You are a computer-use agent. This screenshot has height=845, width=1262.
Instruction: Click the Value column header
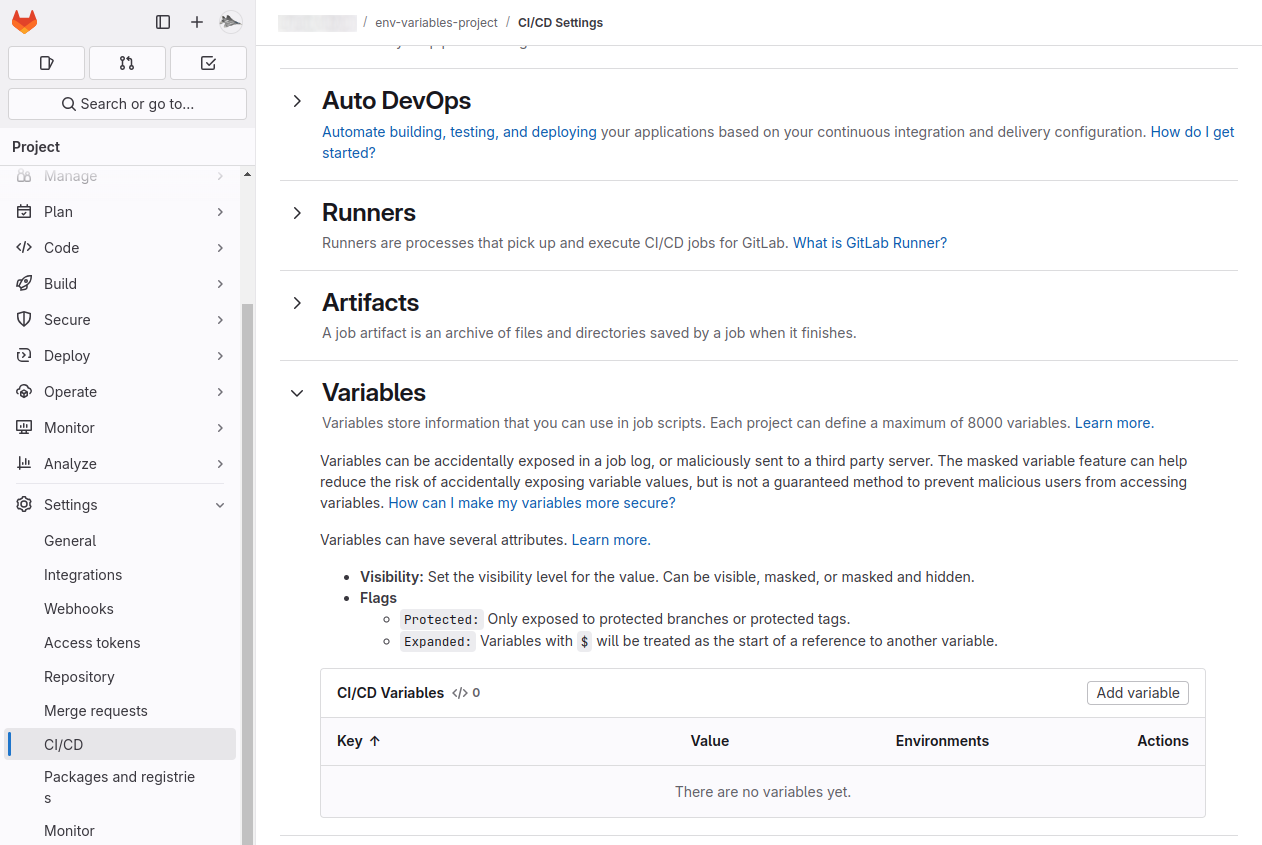(x=710, y=741)
